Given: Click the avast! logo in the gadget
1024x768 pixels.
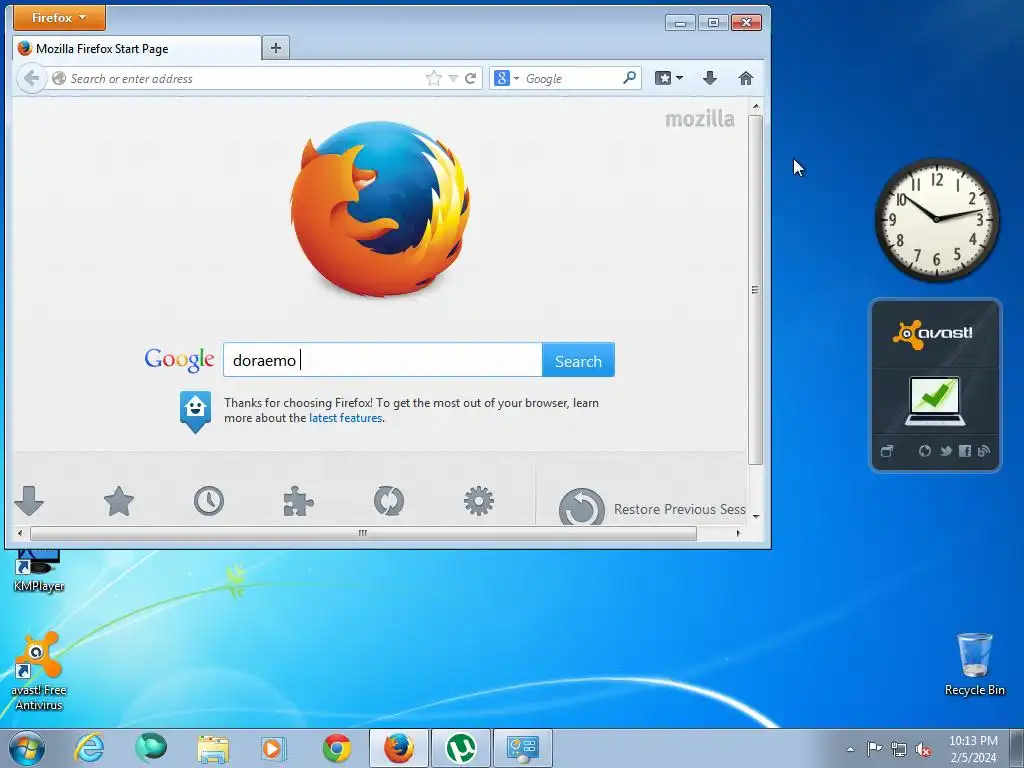Looking at the screenshot, I should 933,334.
